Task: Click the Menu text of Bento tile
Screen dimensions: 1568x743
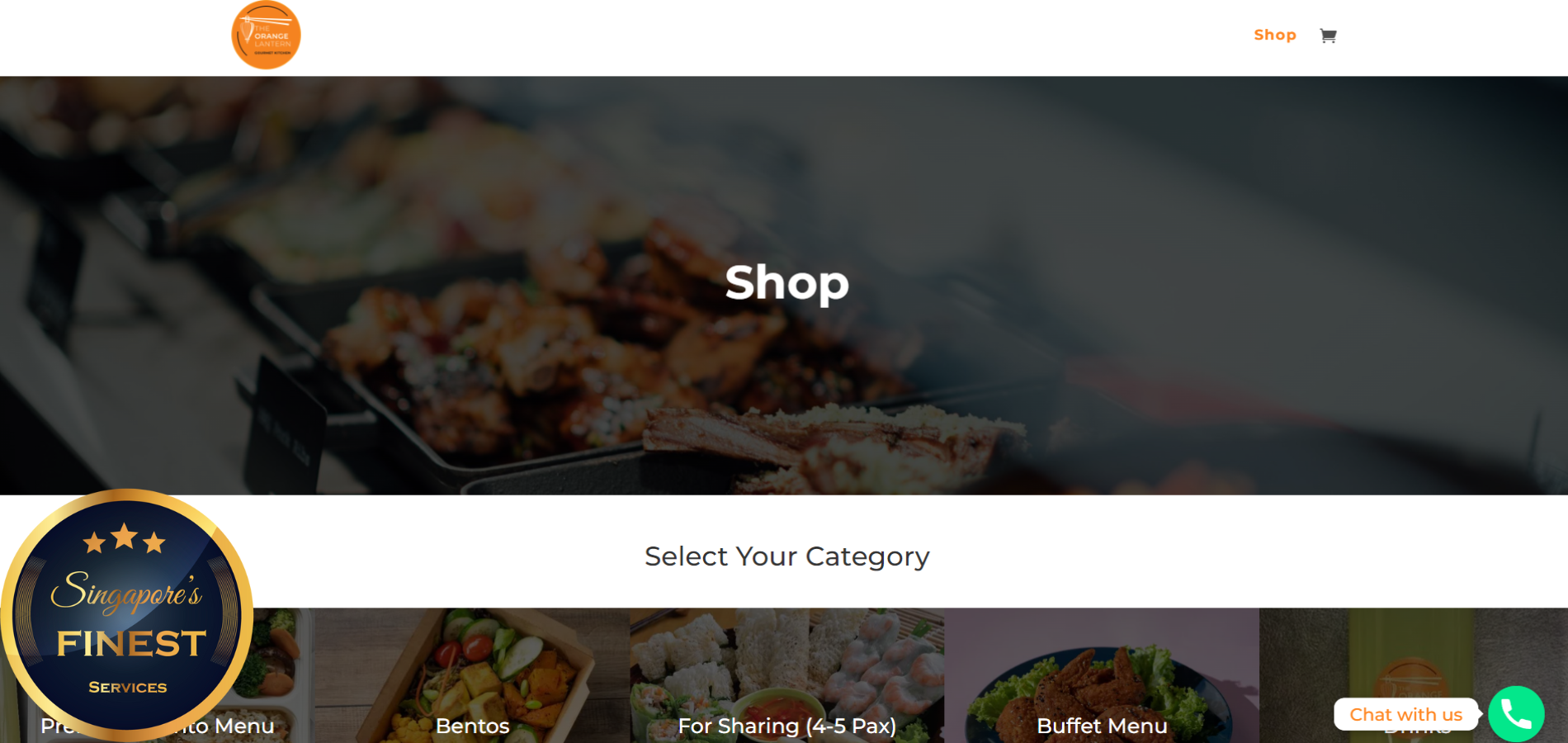Action: coord(244,726)
